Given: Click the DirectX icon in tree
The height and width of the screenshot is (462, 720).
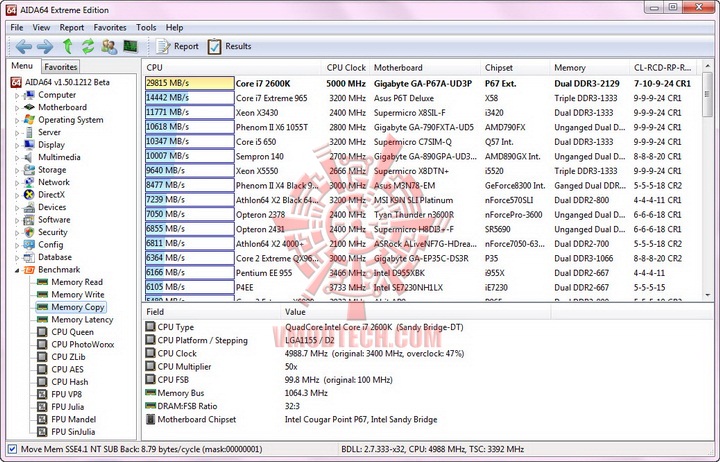Looking at the screenshot, I should [x=29, y=195].
